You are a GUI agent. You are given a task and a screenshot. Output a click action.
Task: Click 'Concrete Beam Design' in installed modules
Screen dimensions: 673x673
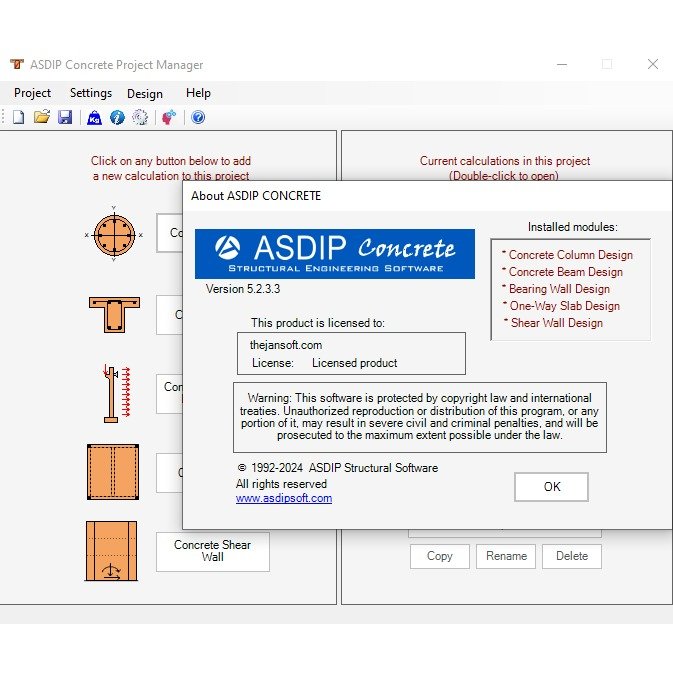click(565, 272)
